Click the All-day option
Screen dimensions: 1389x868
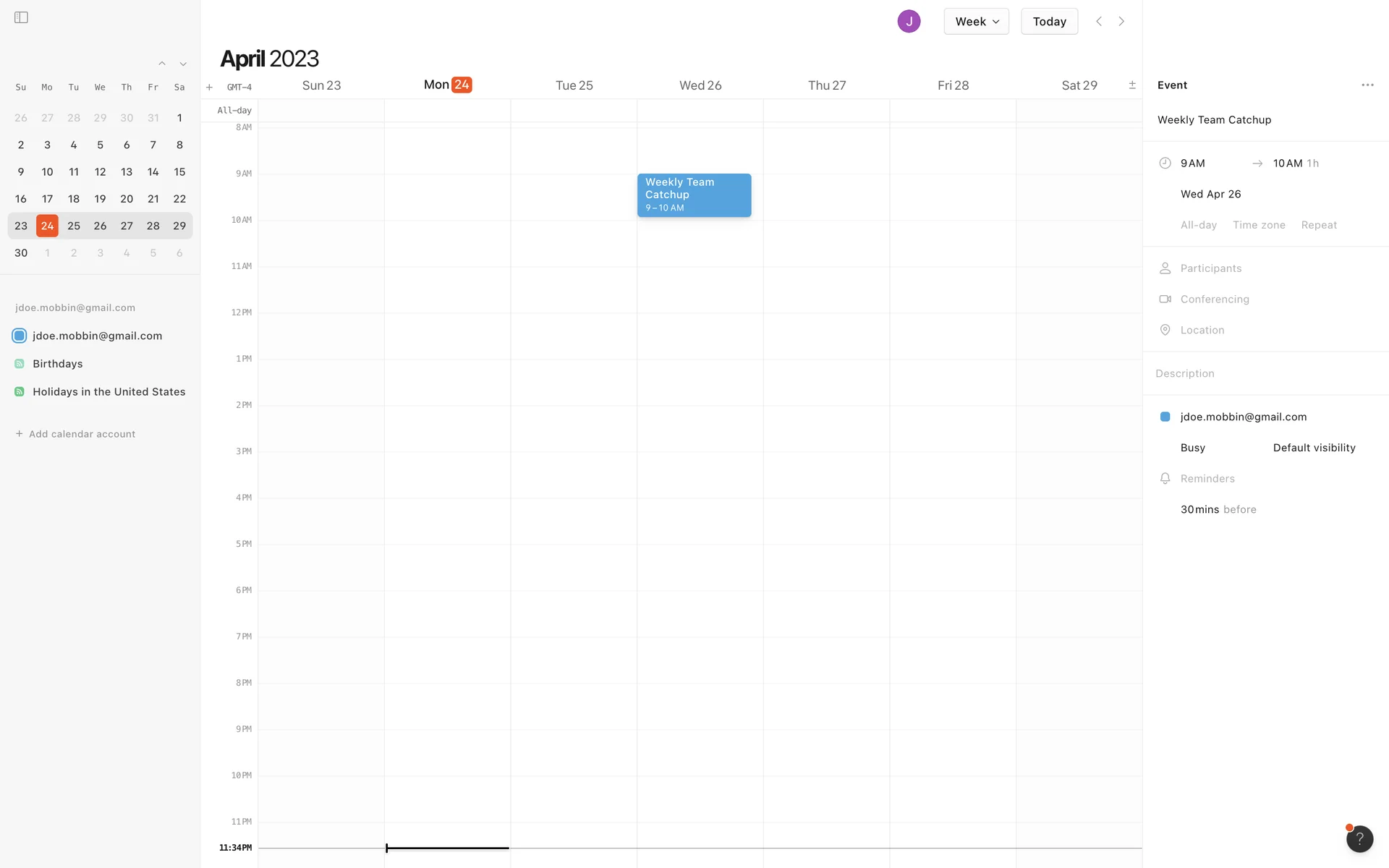coord(1198,225)
